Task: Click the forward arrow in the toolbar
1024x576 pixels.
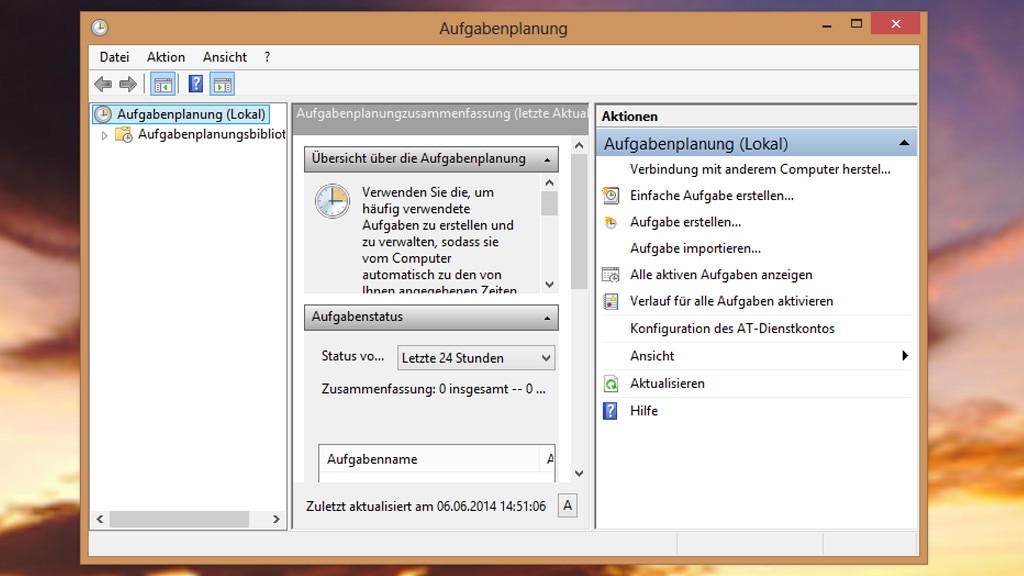Action: (x=126, y=84)
